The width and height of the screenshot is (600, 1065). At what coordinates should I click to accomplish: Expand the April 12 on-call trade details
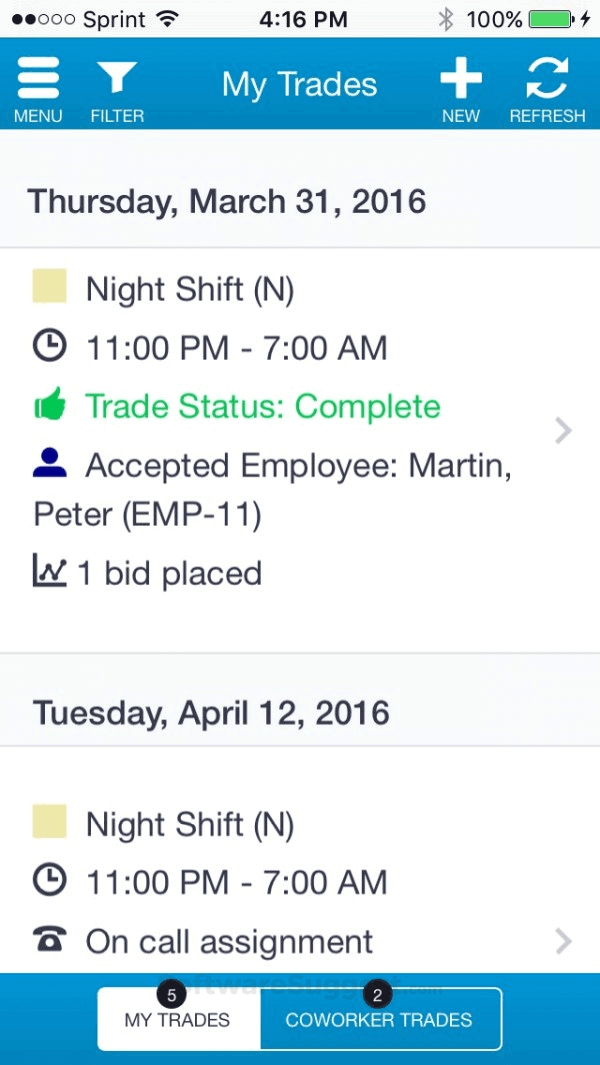562,940
